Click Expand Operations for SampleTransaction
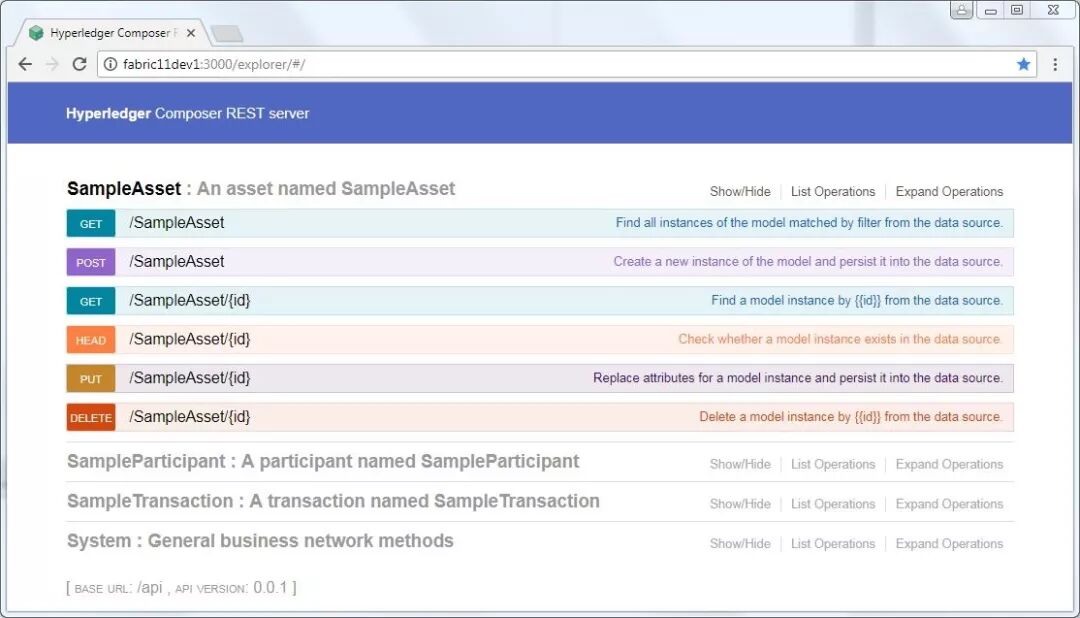This screenshot has width=1080, height=618. click(949, 504)
